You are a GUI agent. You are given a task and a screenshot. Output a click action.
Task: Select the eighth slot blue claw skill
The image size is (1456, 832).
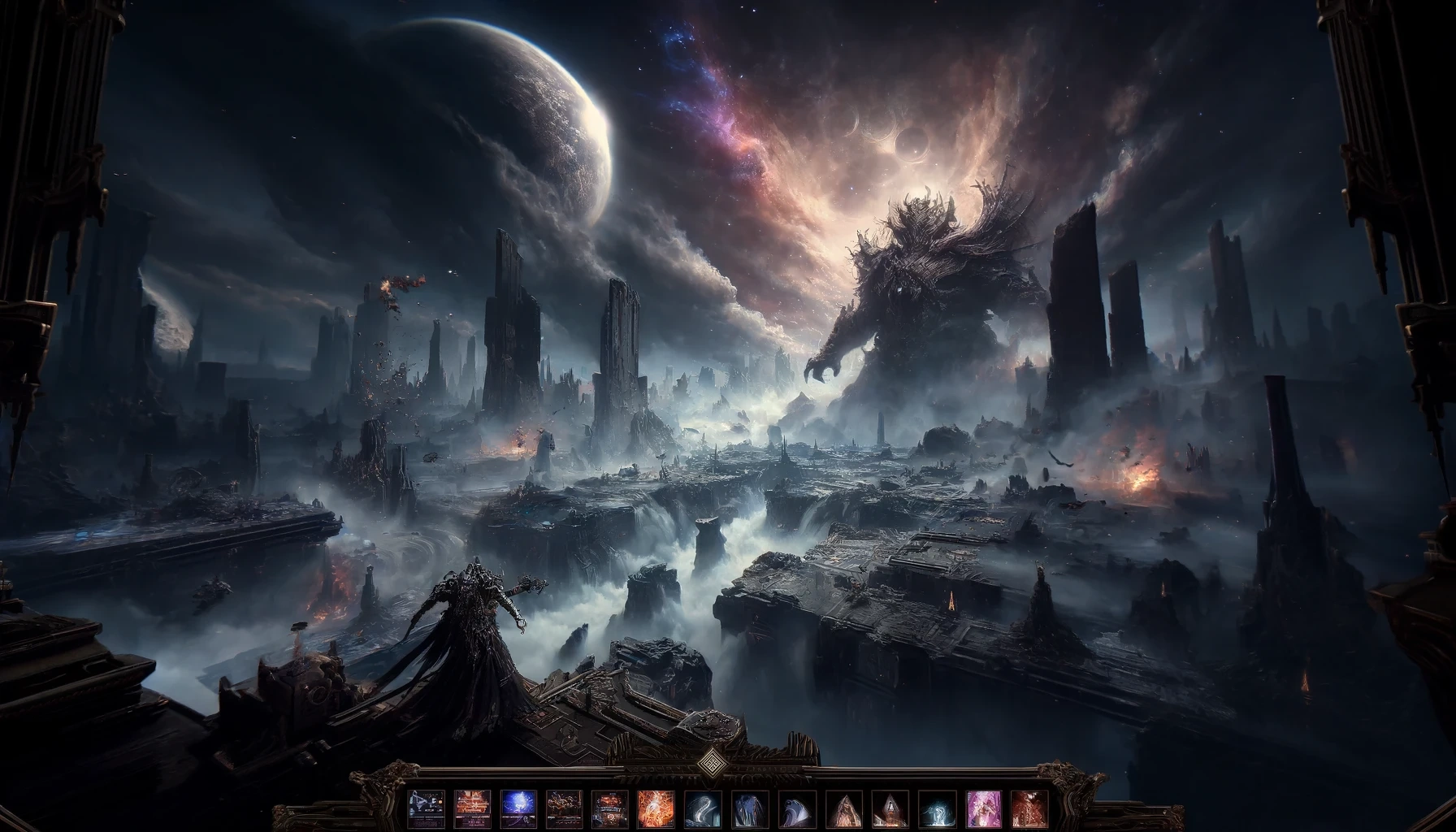pyautogui.click(x=746, y=808)
